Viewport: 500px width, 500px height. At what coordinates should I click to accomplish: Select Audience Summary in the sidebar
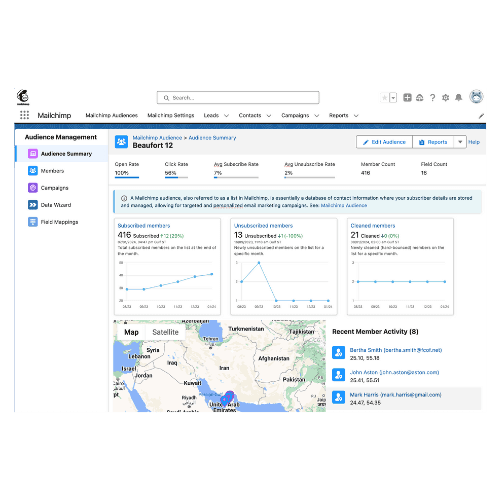coord(62,154)
